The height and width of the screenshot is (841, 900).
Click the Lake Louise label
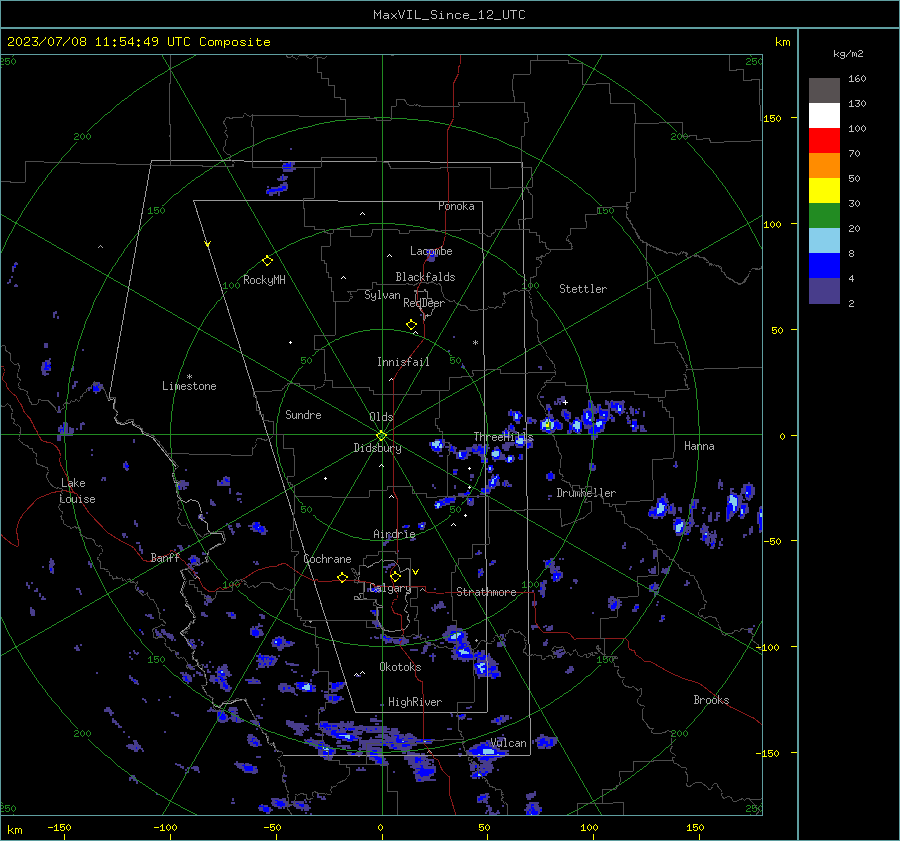tap(78, 491)
